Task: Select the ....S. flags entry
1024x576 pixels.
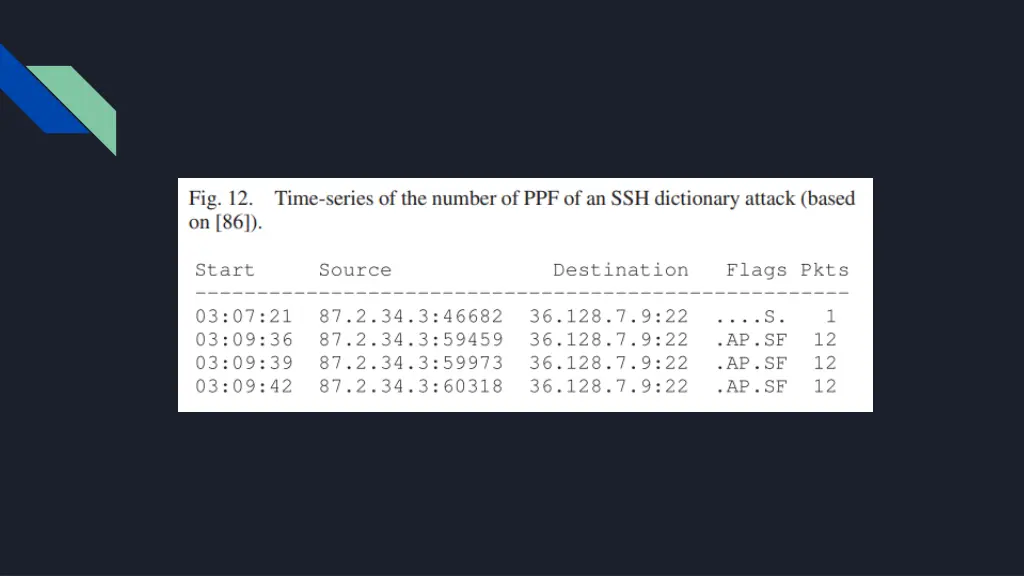Action: coord(750,317)
